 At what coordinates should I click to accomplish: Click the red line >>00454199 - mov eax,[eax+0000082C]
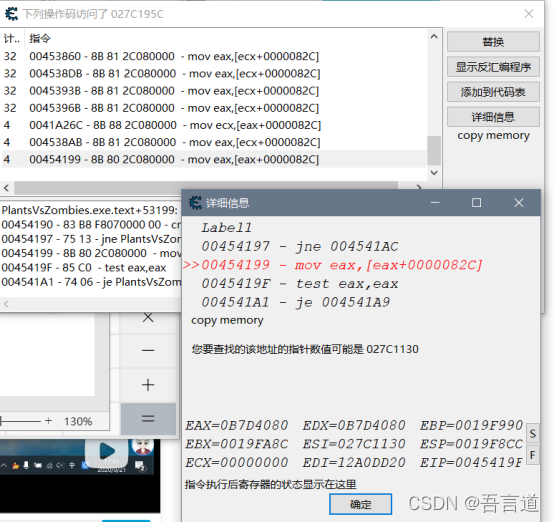click(x=333, y=265)
